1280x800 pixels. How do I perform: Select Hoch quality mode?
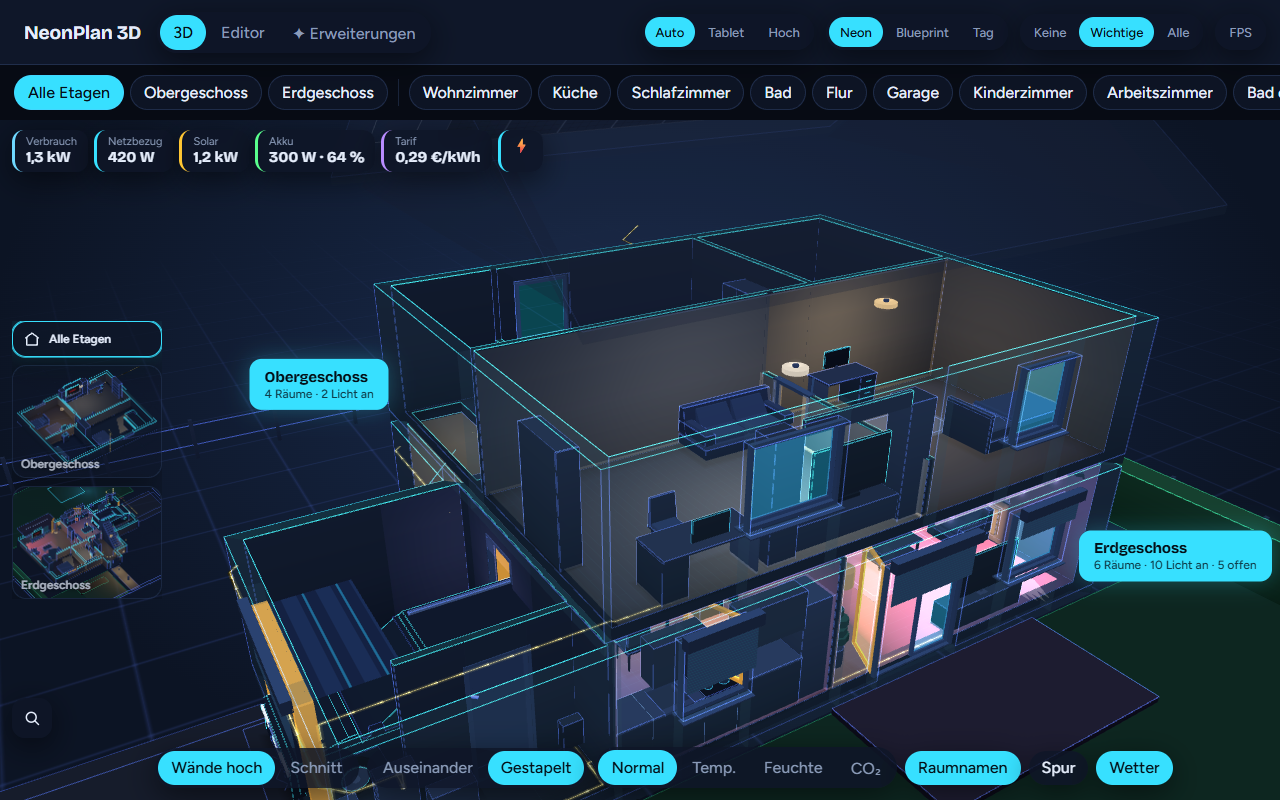tap(784, 33)
